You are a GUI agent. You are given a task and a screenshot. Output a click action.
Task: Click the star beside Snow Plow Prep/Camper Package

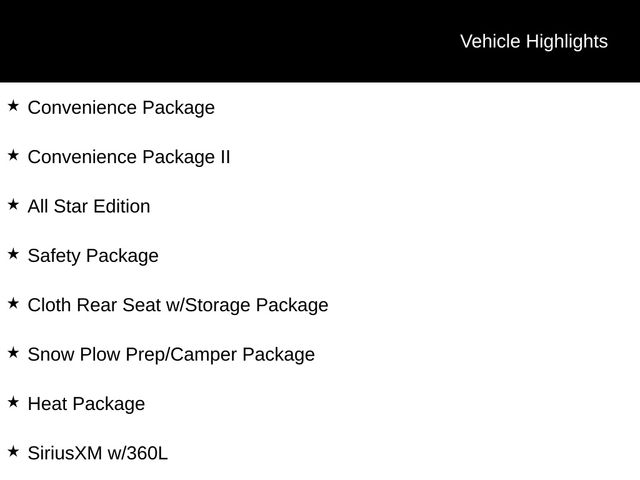(x=12, y=353)
